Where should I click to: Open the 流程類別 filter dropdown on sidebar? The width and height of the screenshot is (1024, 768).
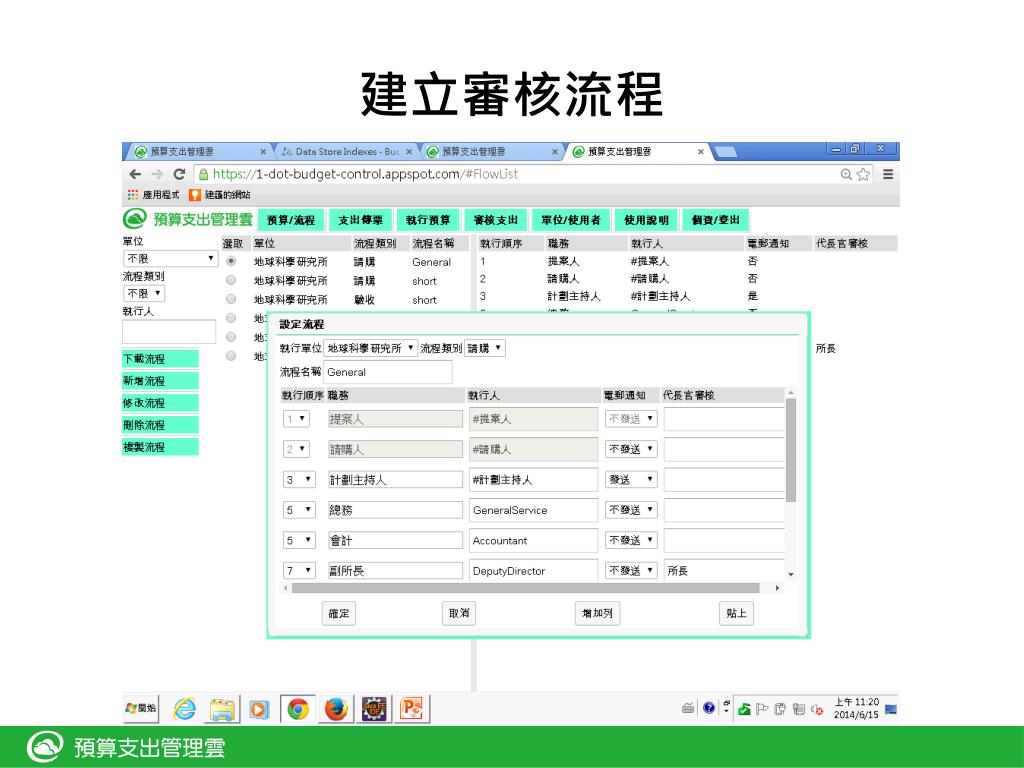[144, 293]
